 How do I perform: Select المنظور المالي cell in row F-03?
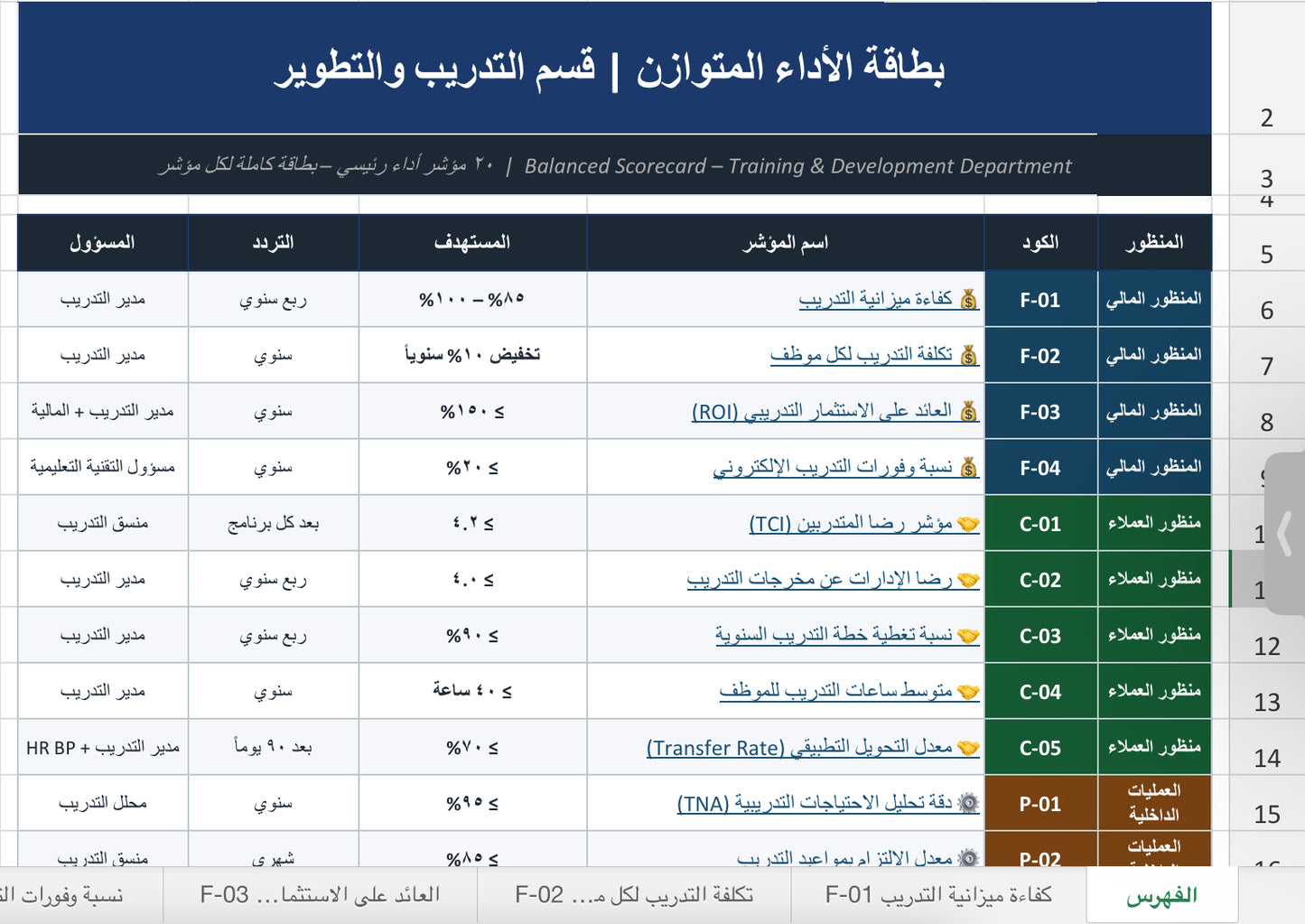coord(1154,411)
